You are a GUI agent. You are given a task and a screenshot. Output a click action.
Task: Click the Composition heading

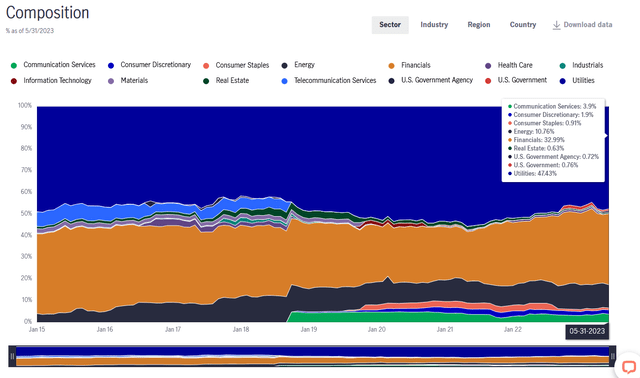coord(47,13)
